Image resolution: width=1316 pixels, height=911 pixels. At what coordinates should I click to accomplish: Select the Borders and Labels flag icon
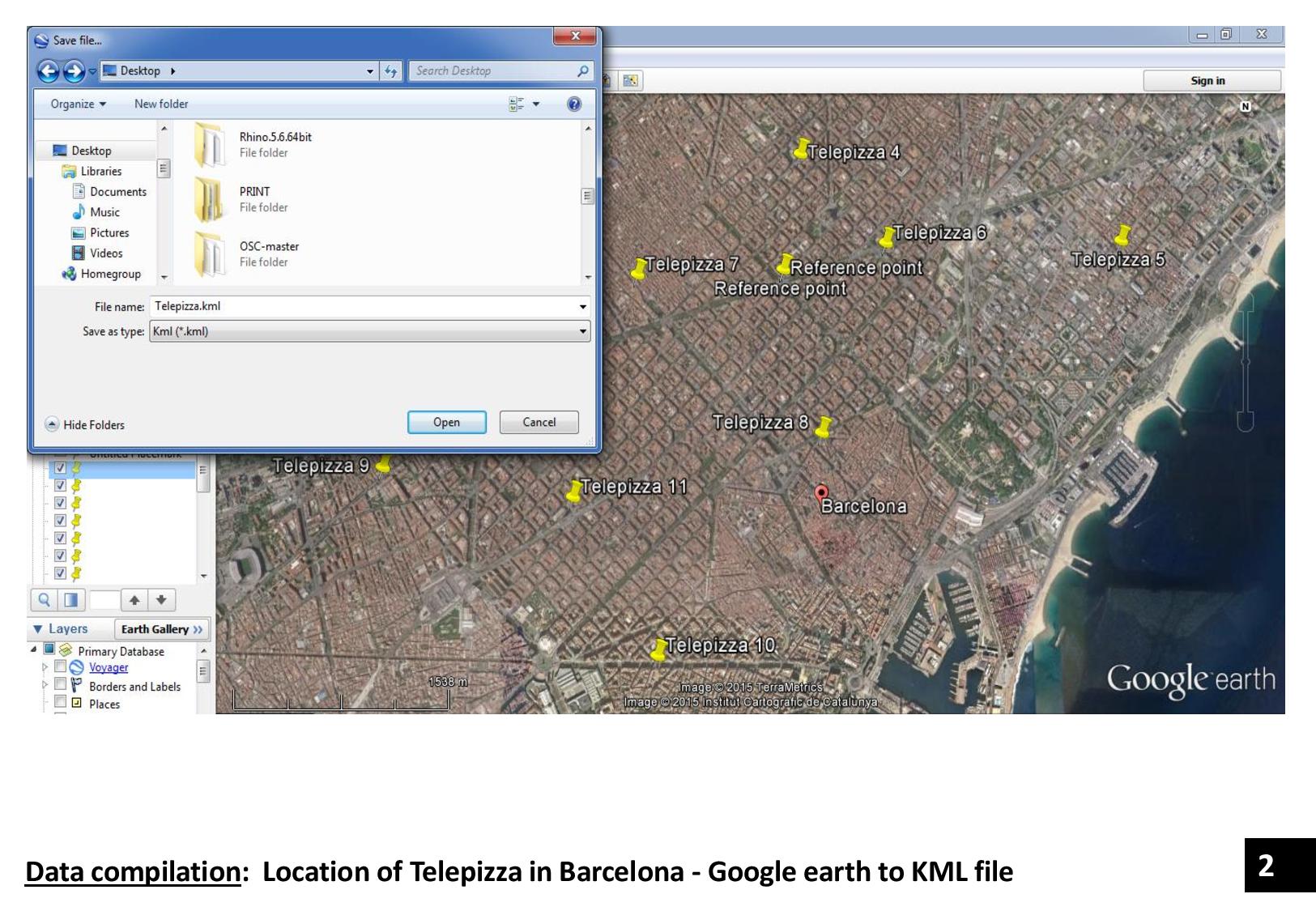coord(76,686)
